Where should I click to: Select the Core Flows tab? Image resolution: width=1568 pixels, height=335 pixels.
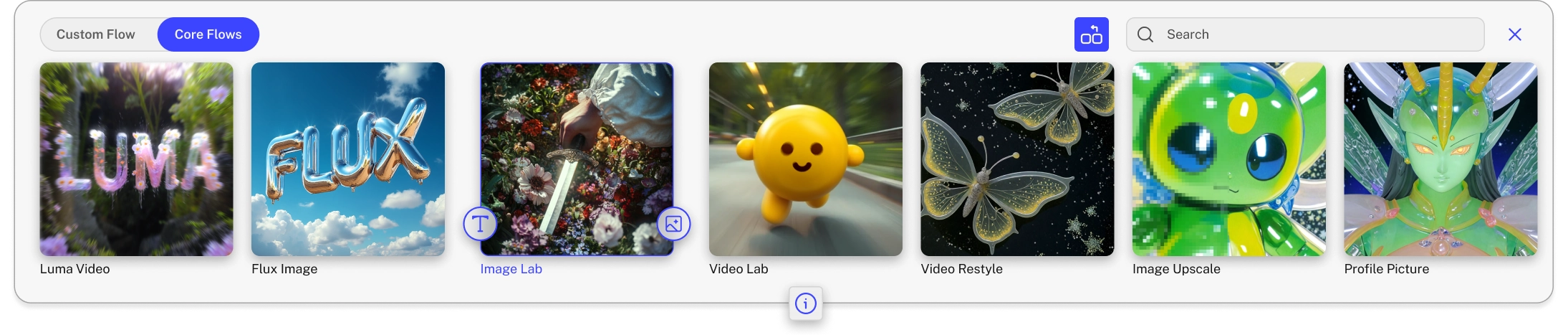click(208, 34)
